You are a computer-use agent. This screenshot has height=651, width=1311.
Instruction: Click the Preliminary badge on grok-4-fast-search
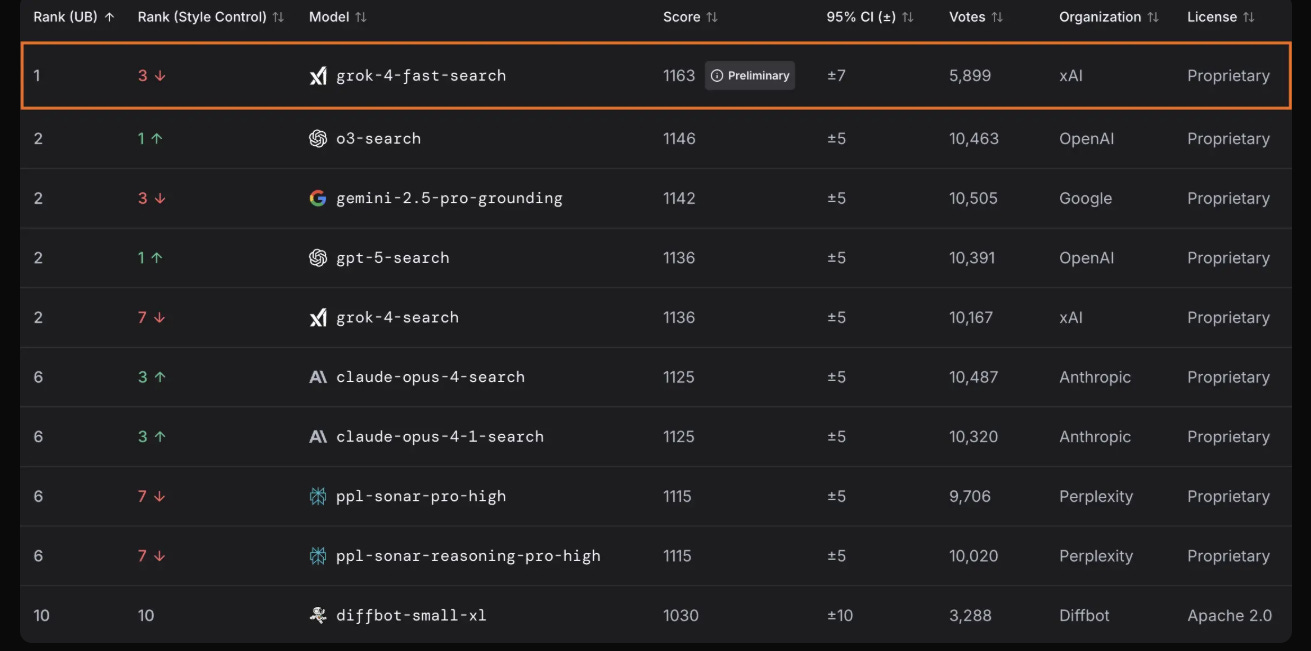pos(750,75)
